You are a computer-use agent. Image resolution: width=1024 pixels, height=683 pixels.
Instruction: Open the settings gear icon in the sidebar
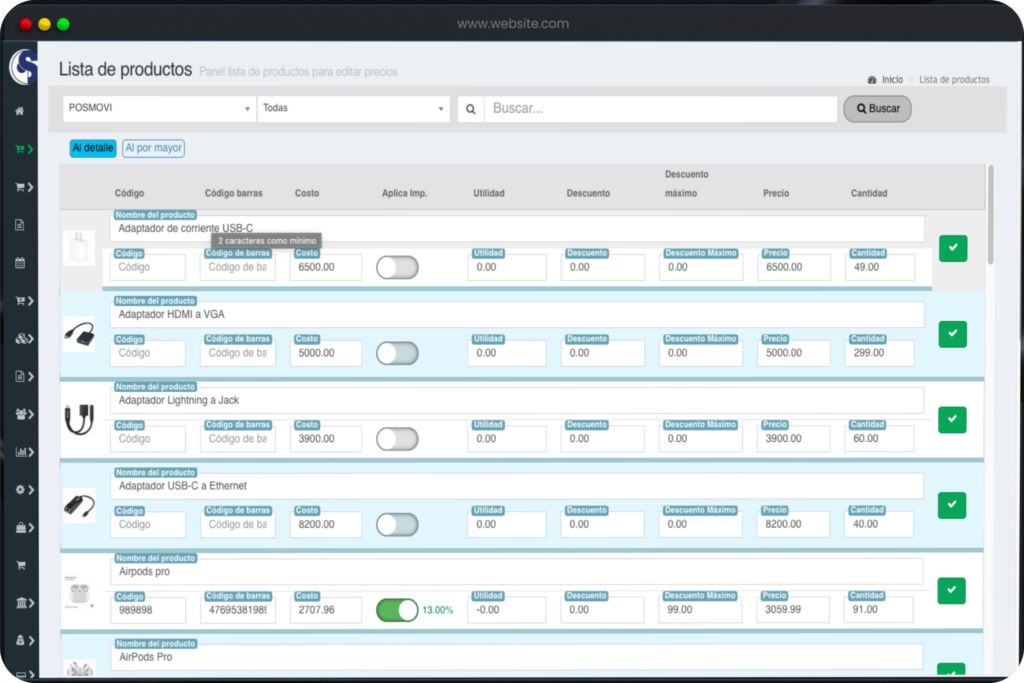(x=21, y=490)
